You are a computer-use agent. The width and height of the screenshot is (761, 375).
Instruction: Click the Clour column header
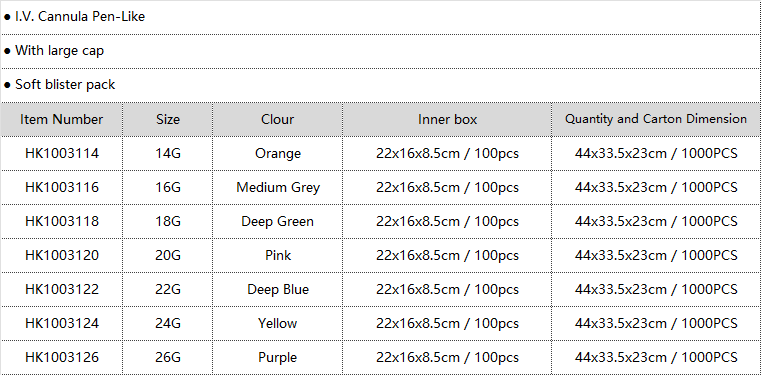tap(278, 119)
